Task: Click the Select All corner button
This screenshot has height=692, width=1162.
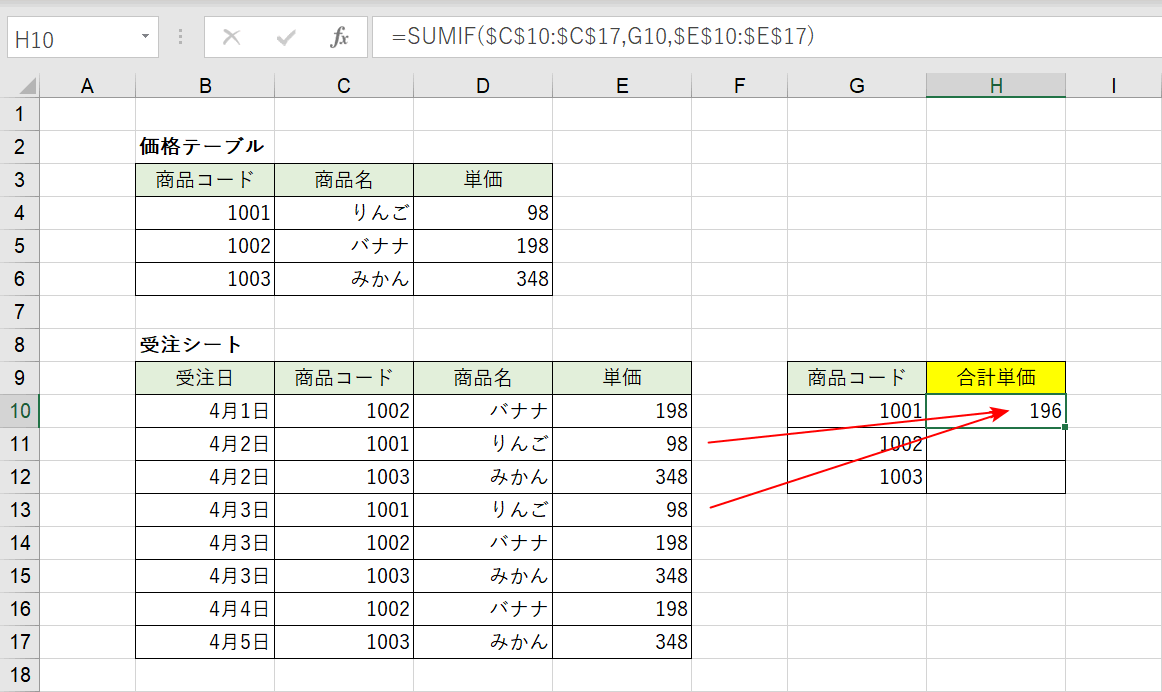Action: pyautogui.click(x=27, y=85)
